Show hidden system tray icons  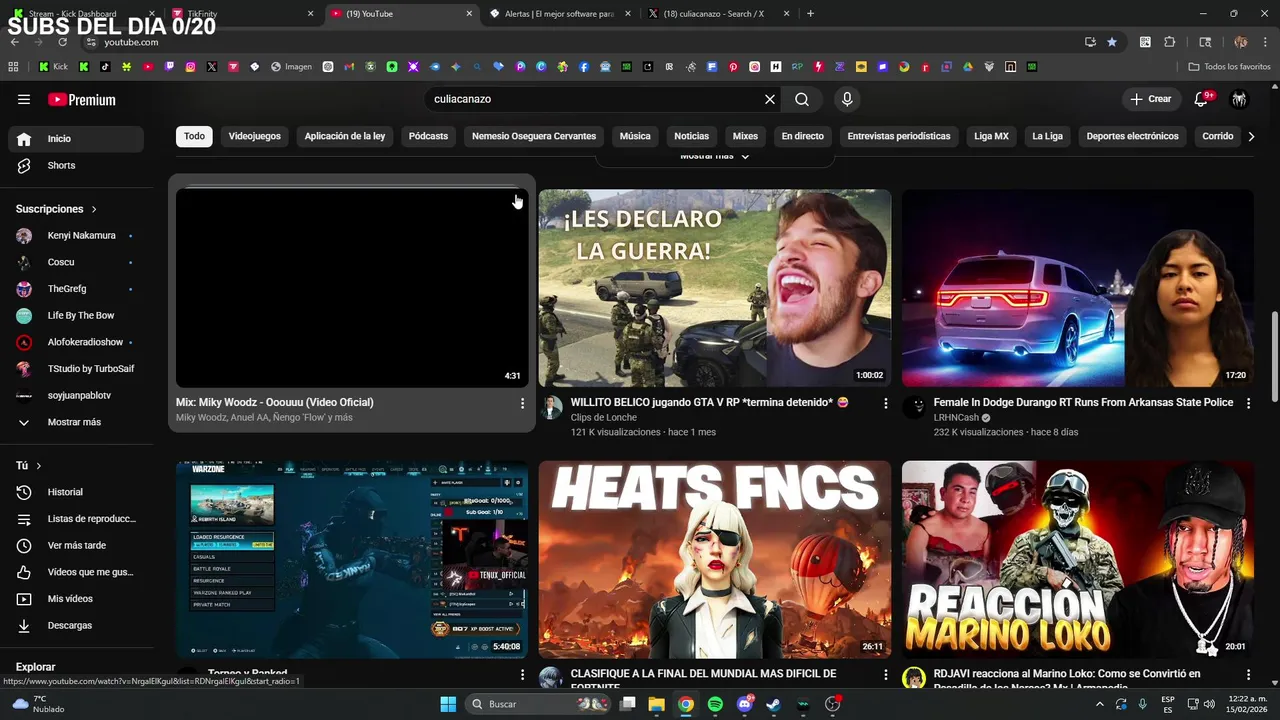[x=1100, y=704]
